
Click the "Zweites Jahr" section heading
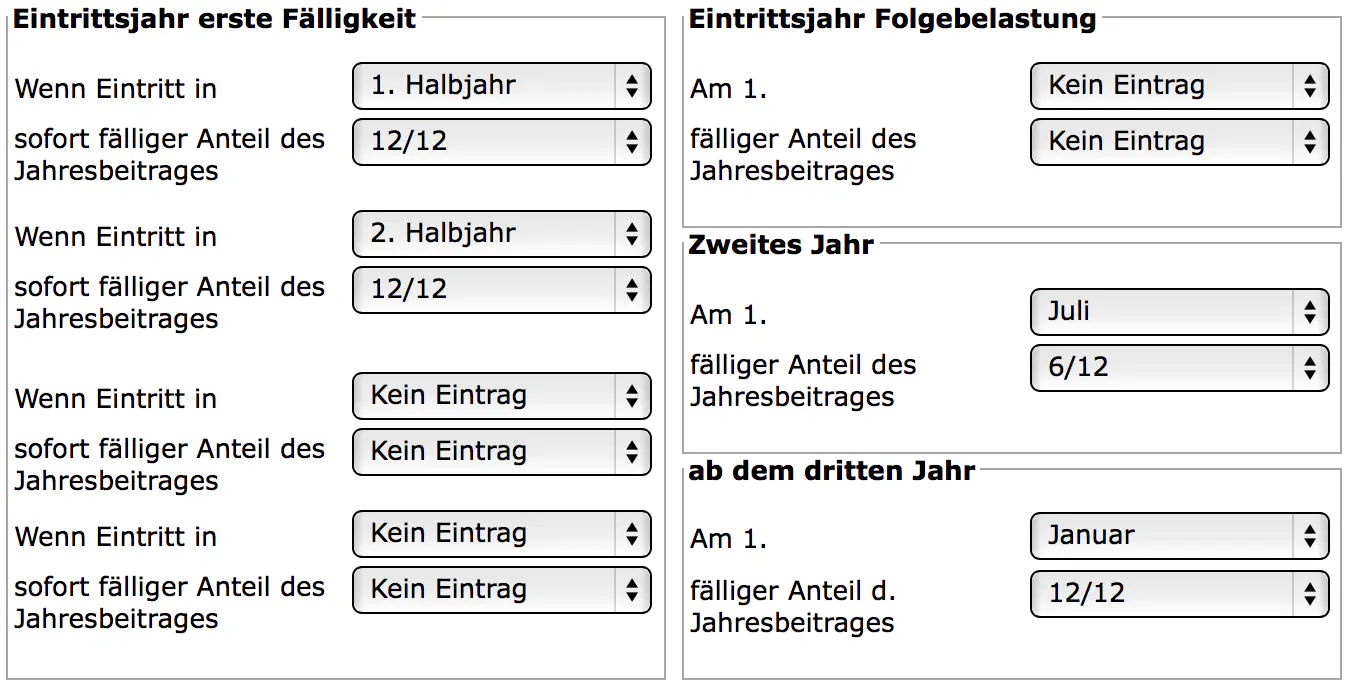coord(779,244)
